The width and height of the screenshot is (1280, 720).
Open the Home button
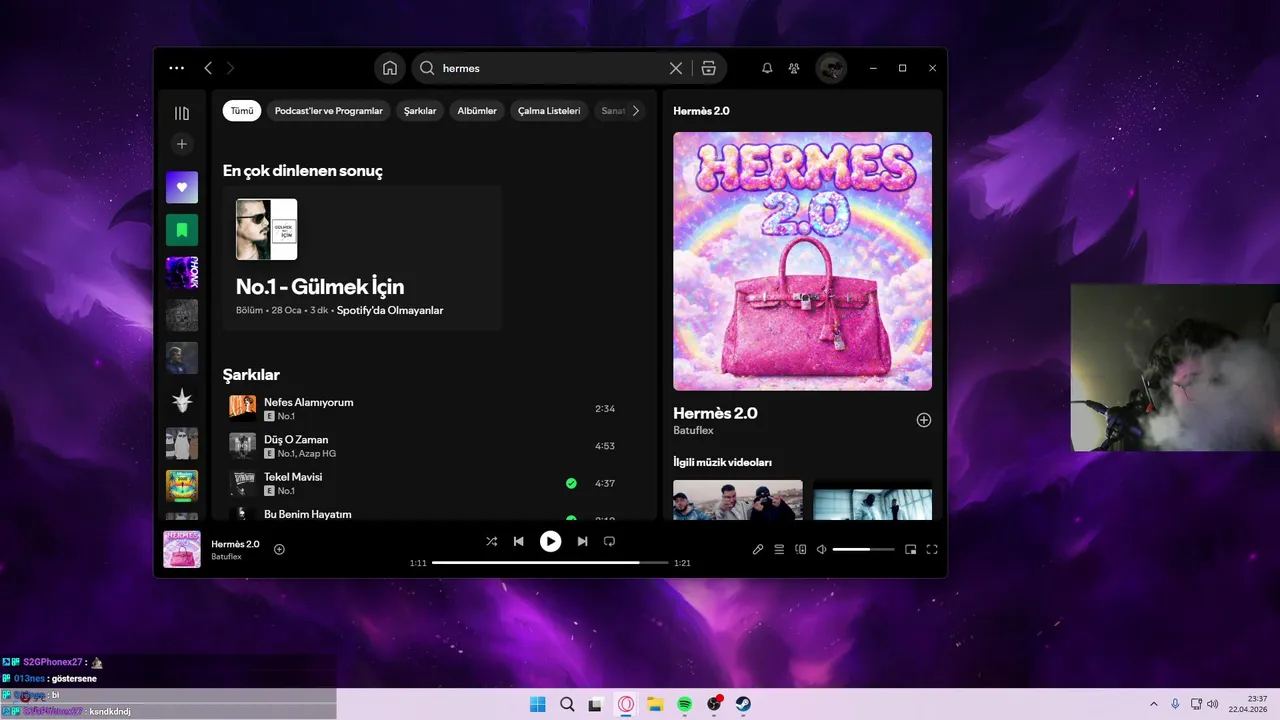390,68
